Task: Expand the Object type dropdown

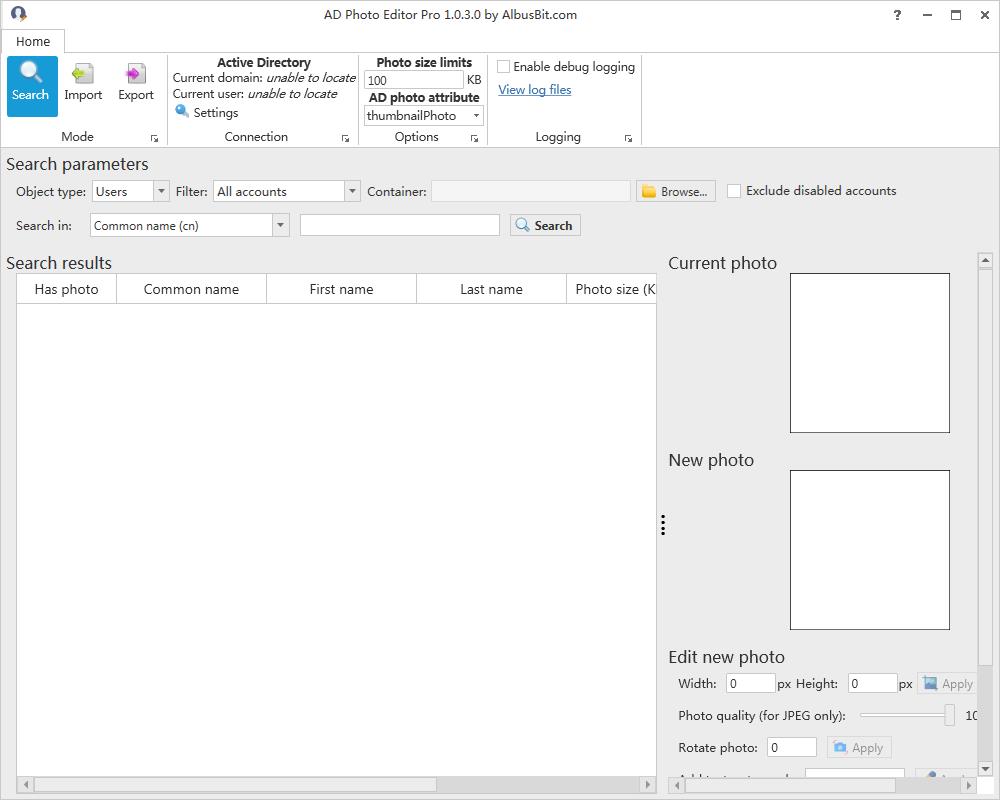Action: (x=160, y=191)
